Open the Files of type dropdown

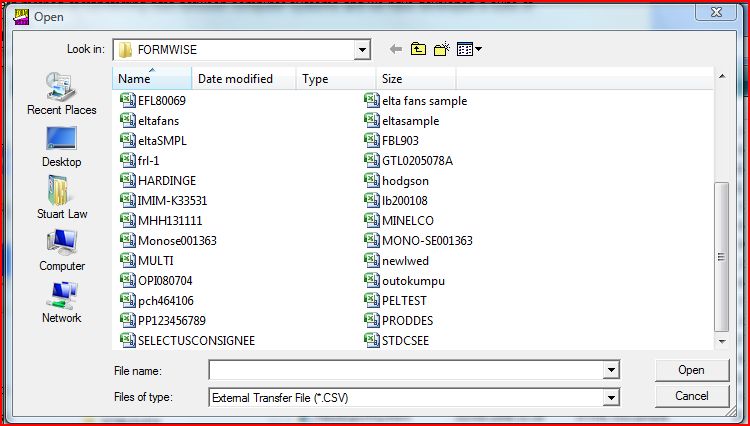tap(610, 397)
